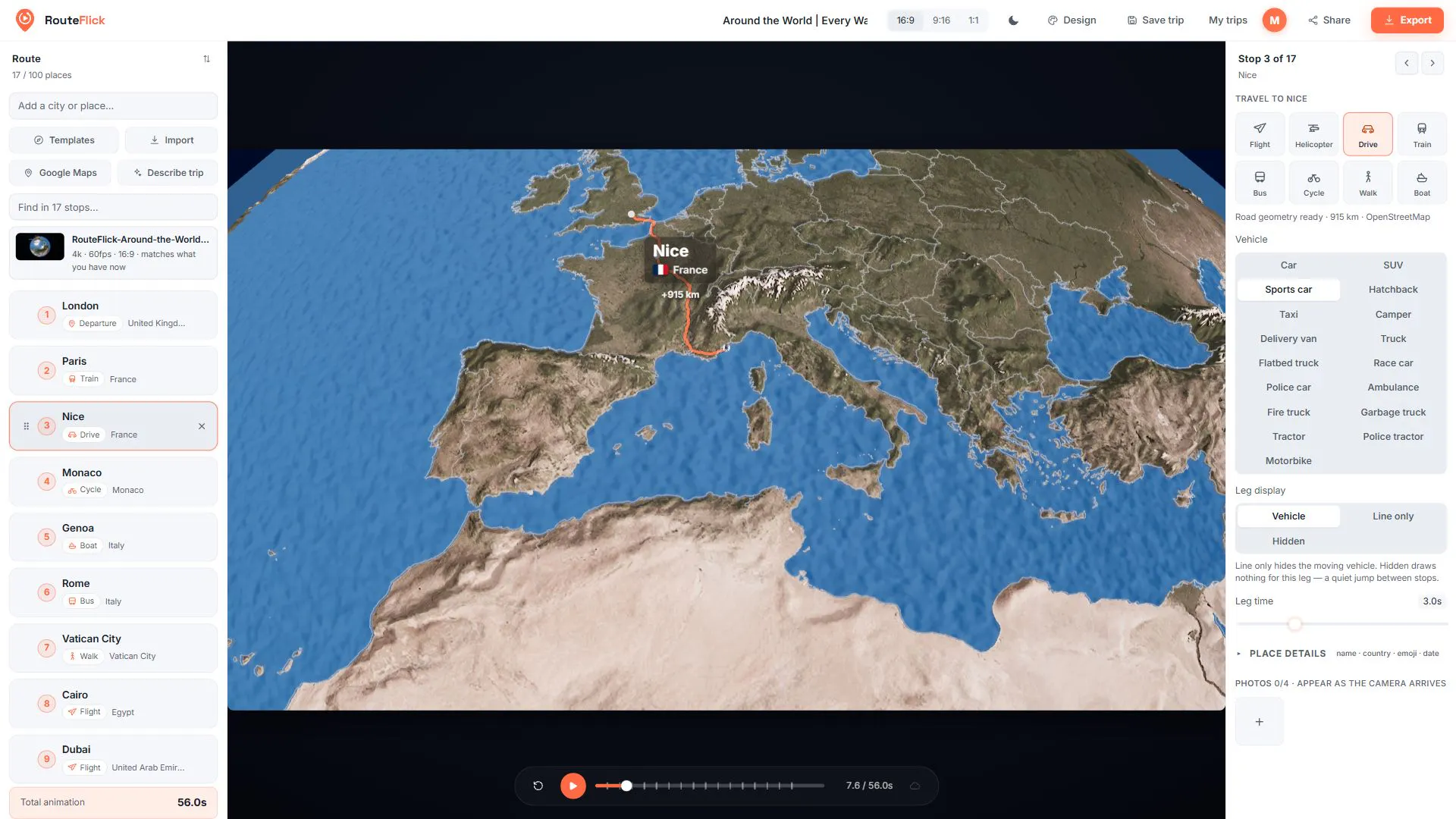Go to the next stop
The width and height of the screenshot is (1456, 819).
coord(1432,63)
